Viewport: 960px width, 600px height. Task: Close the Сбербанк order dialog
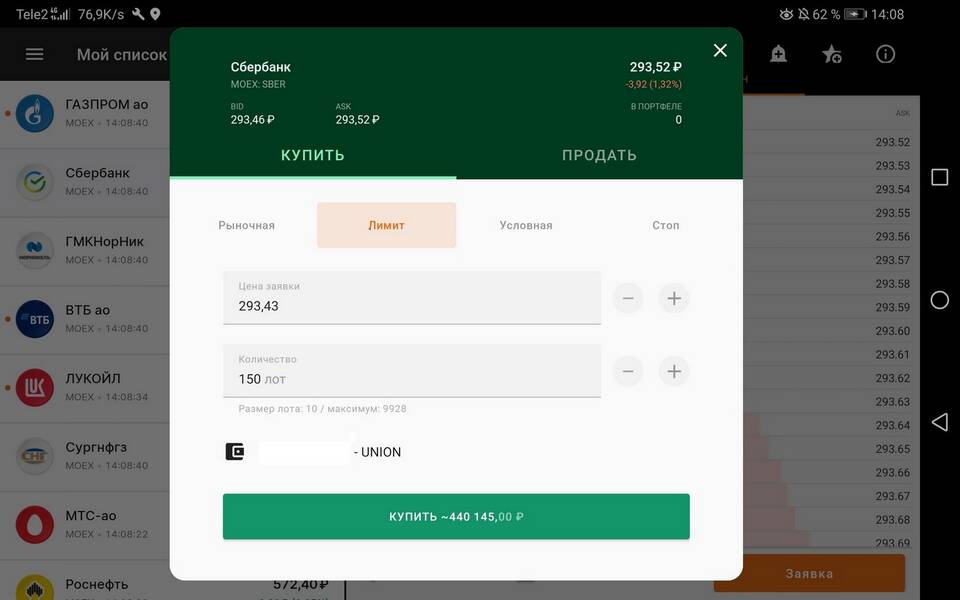tap(720, 50)
